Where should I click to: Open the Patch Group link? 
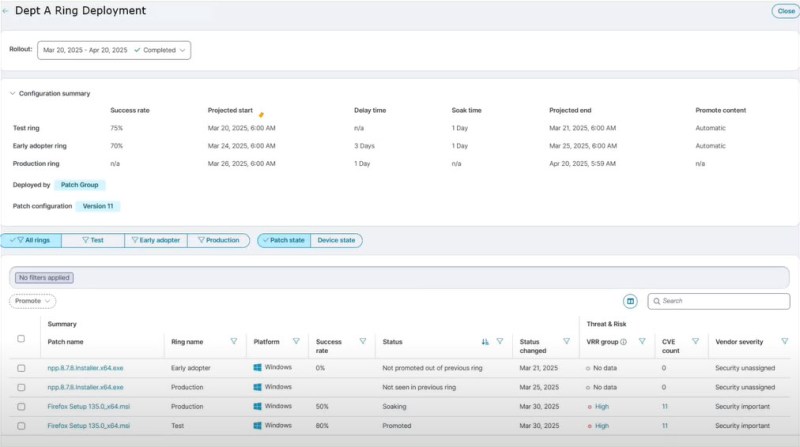(80, 185)
